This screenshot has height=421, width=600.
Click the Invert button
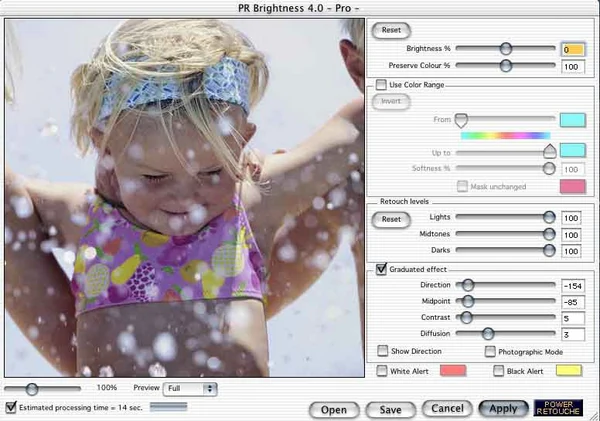391,101
